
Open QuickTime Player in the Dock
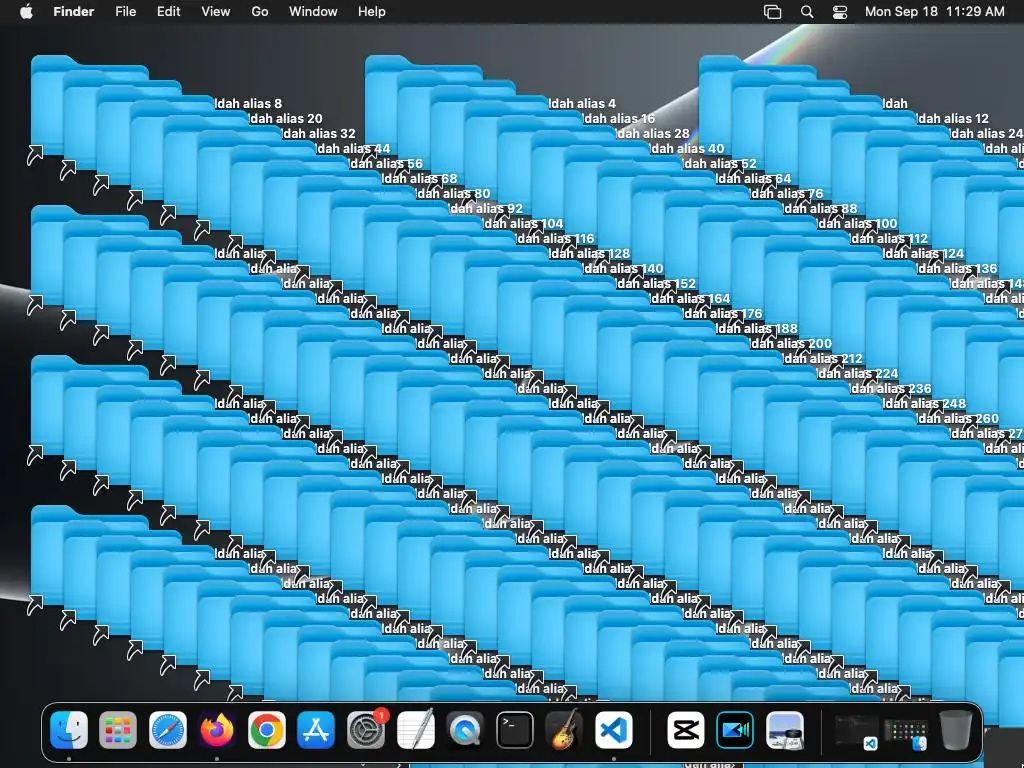click(465, 729)
